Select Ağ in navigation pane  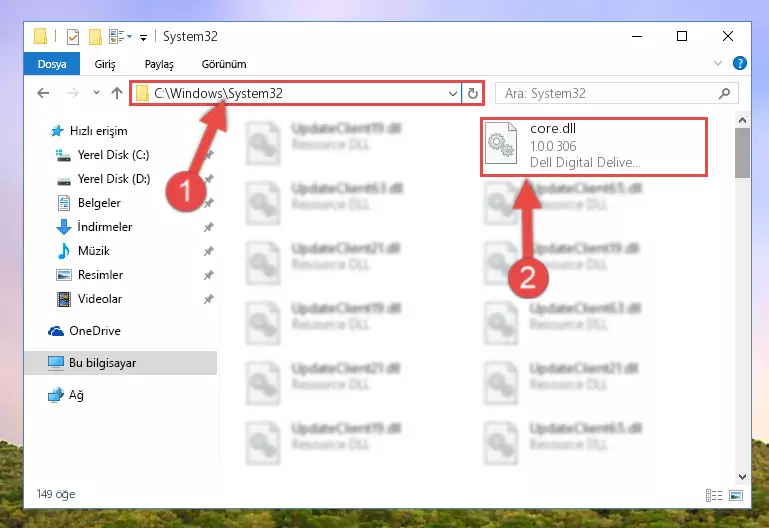pyautogui.click(x=76, y=395)
